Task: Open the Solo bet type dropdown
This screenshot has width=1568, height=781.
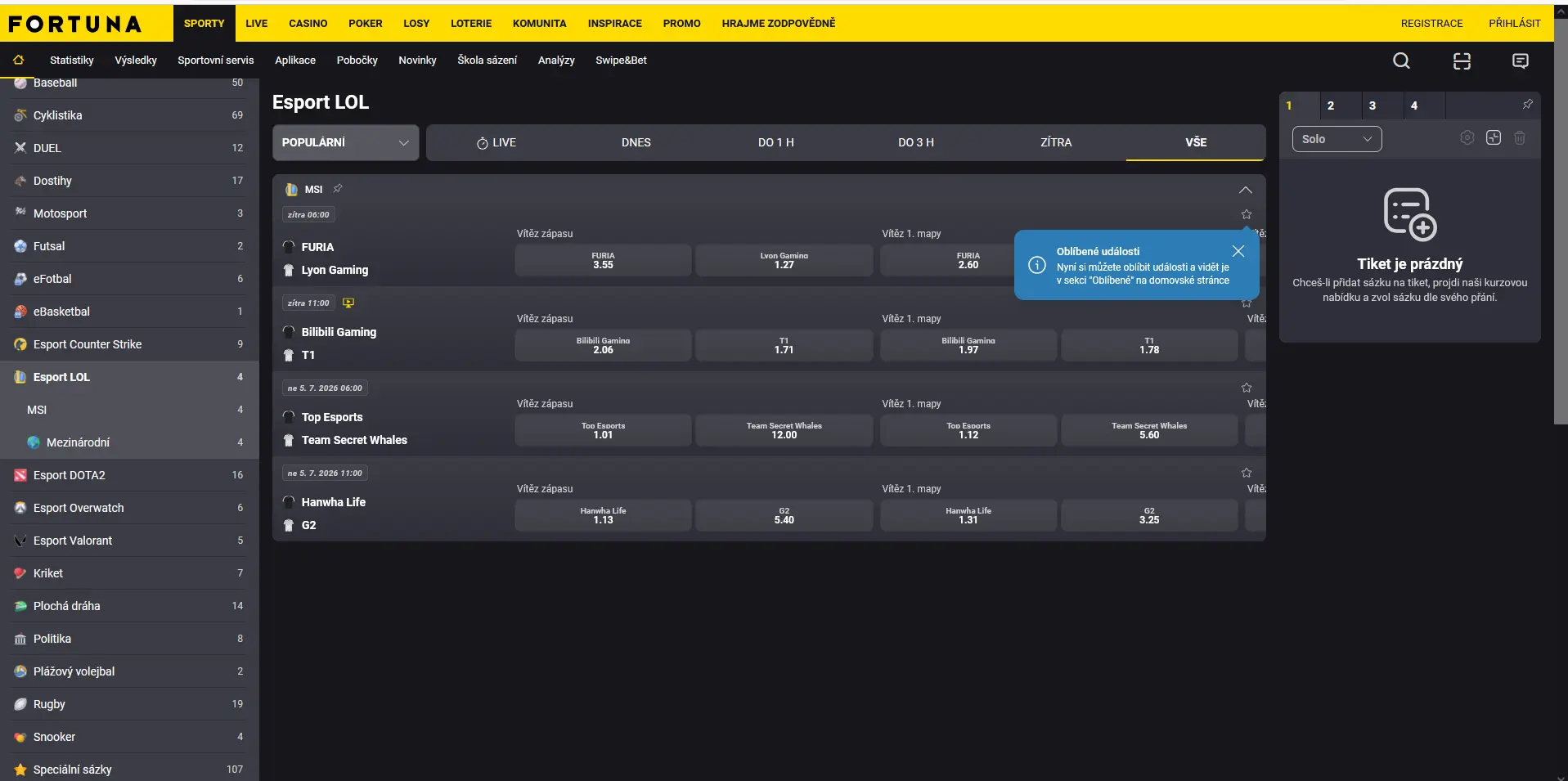Action: pyautogui.click(x=1337, y=139)
